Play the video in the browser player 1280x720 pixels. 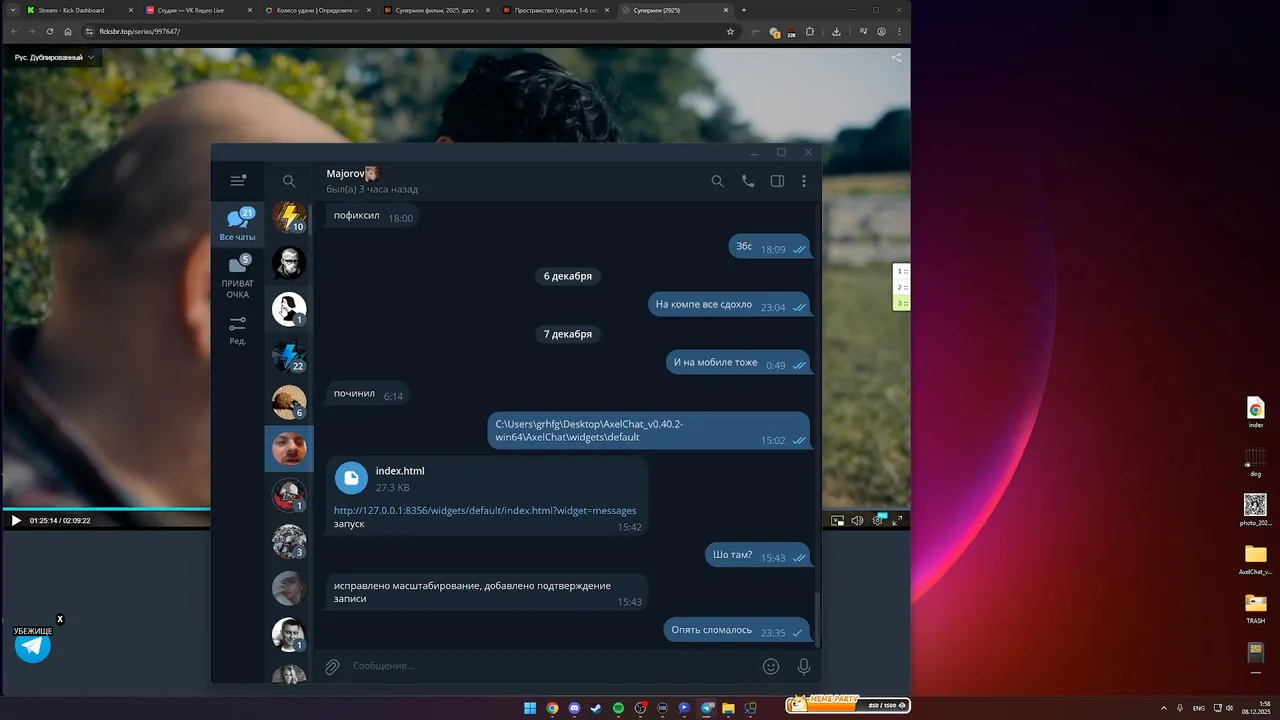[15, 520]
